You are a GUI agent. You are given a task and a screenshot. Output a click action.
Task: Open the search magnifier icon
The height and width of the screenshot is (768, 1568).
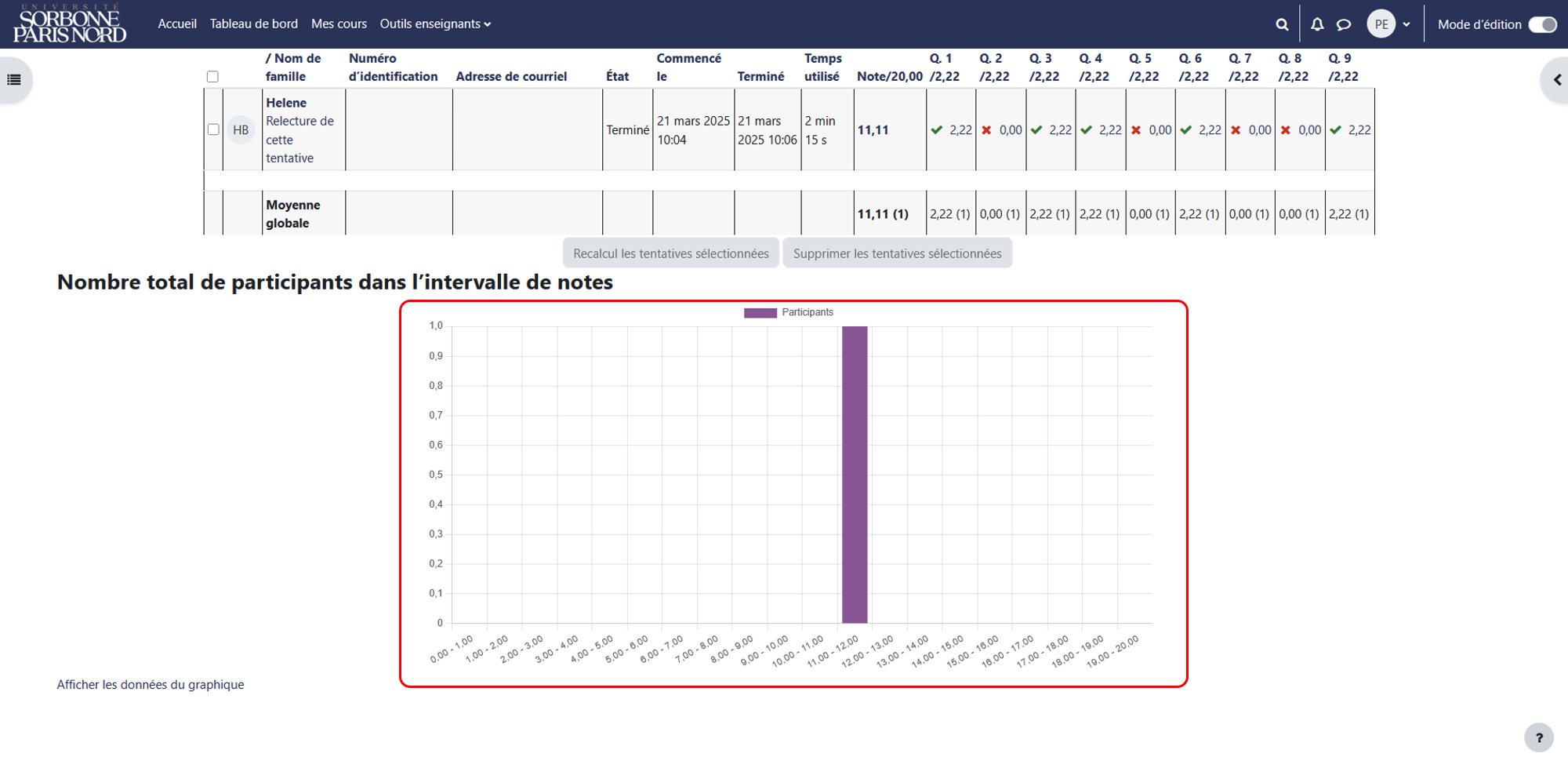point(1282,24)
